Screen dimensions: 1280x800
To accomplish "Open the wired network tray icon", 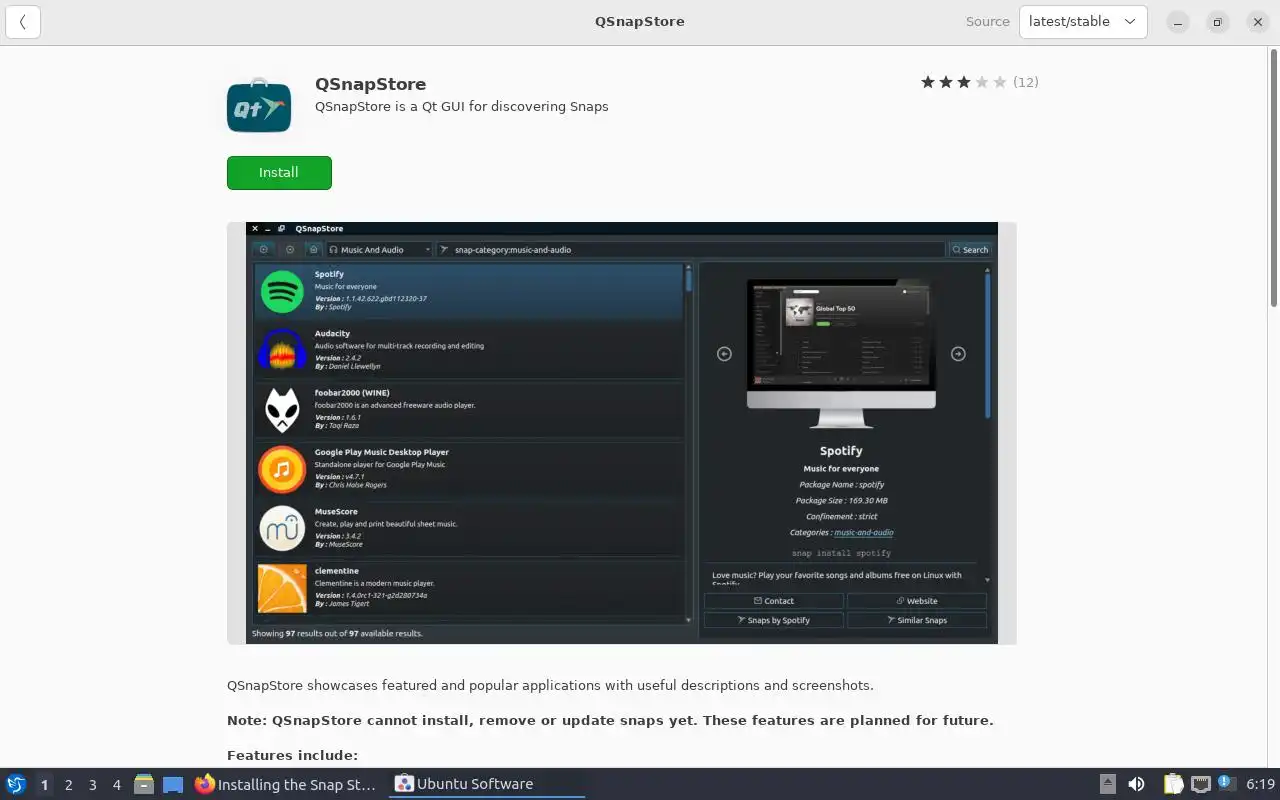I will 1201,784.
